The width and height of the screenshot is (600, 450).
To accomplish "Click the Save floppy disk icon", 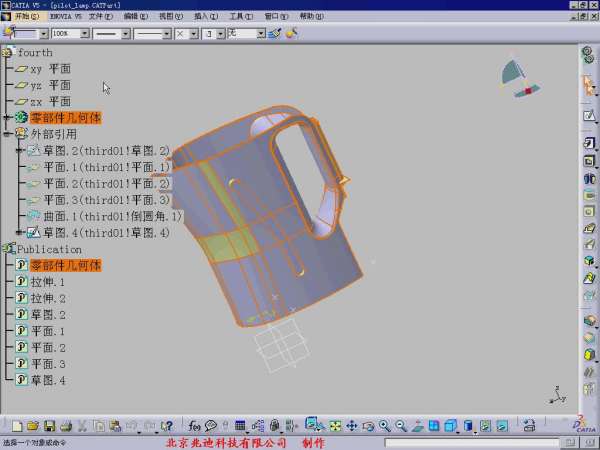I will pyautogui.click(x=50, y=426).
